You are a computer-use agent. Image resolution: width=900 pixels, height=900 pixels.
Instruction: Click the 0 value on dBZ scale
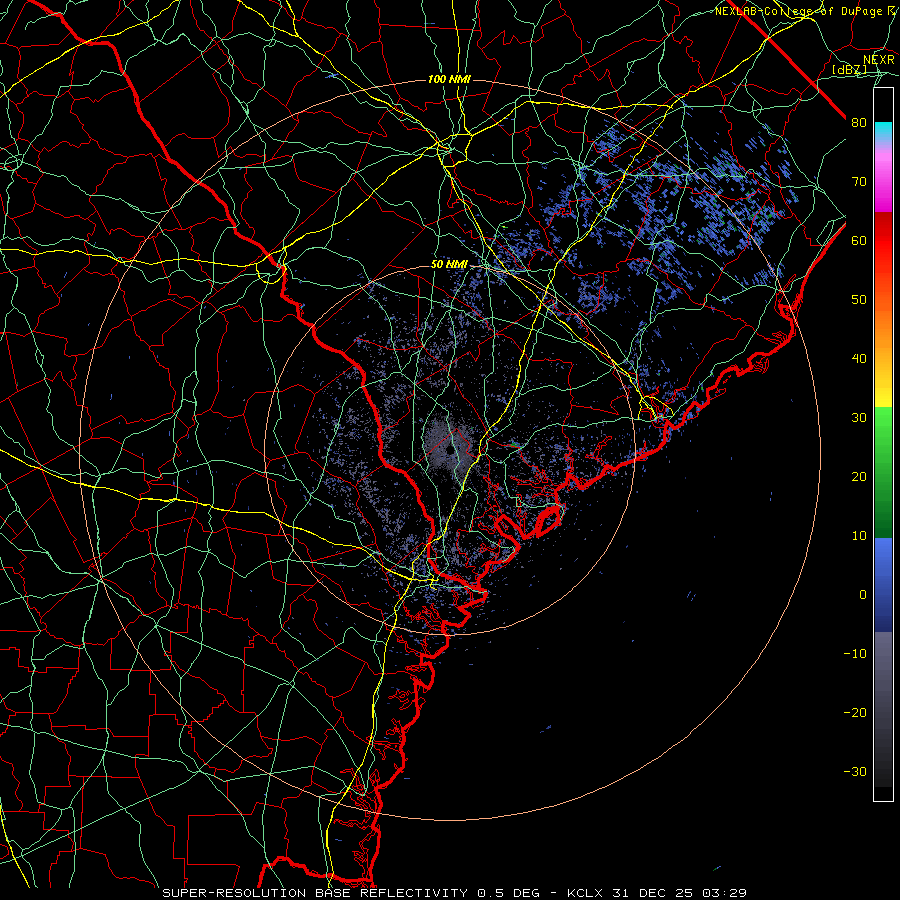[x=863, y=595]
